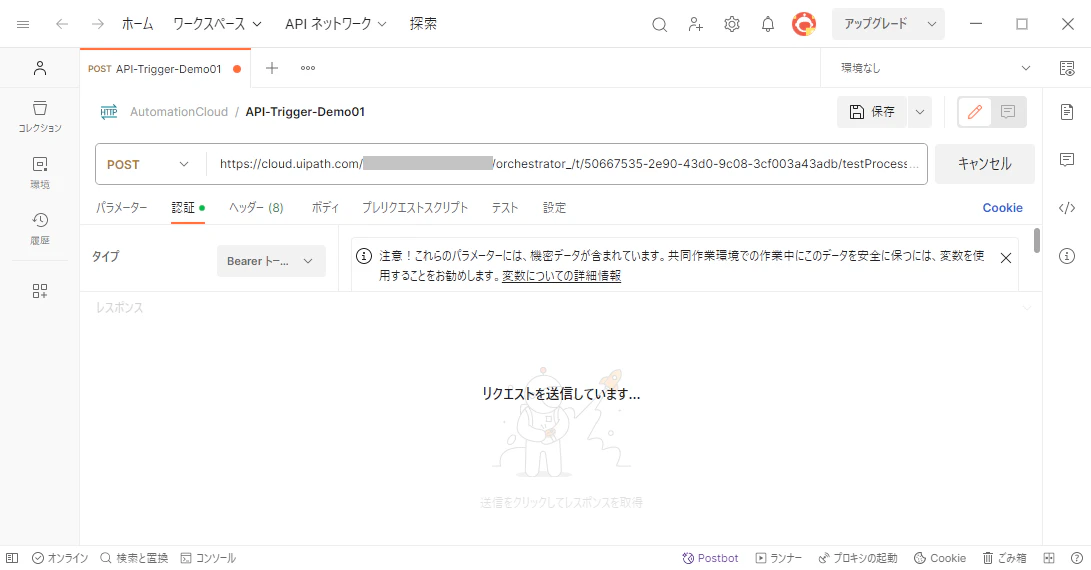
Task: Open the Cookie link under URL bar
Action: (x=1002, y=207)
